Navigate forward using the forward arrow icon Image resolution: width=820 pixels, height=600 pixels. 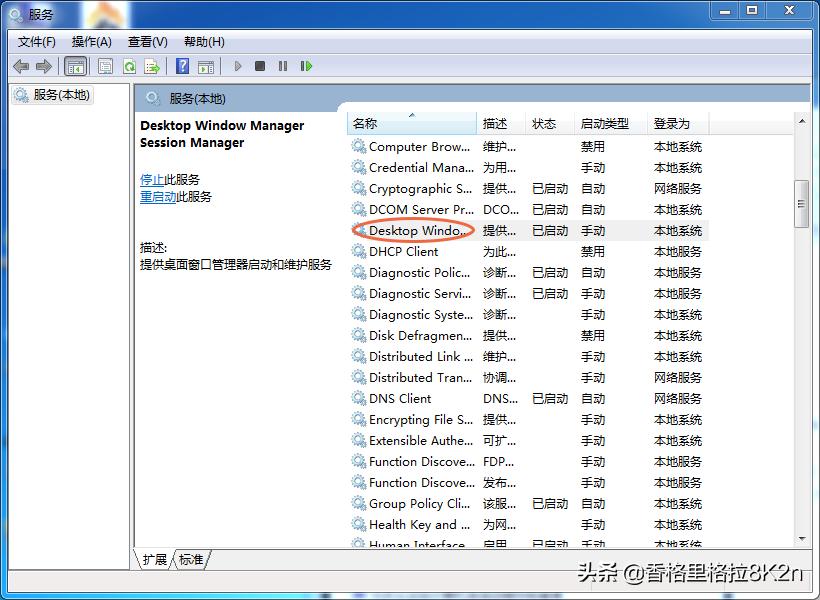pyautogui.click(x=45, y=66)
